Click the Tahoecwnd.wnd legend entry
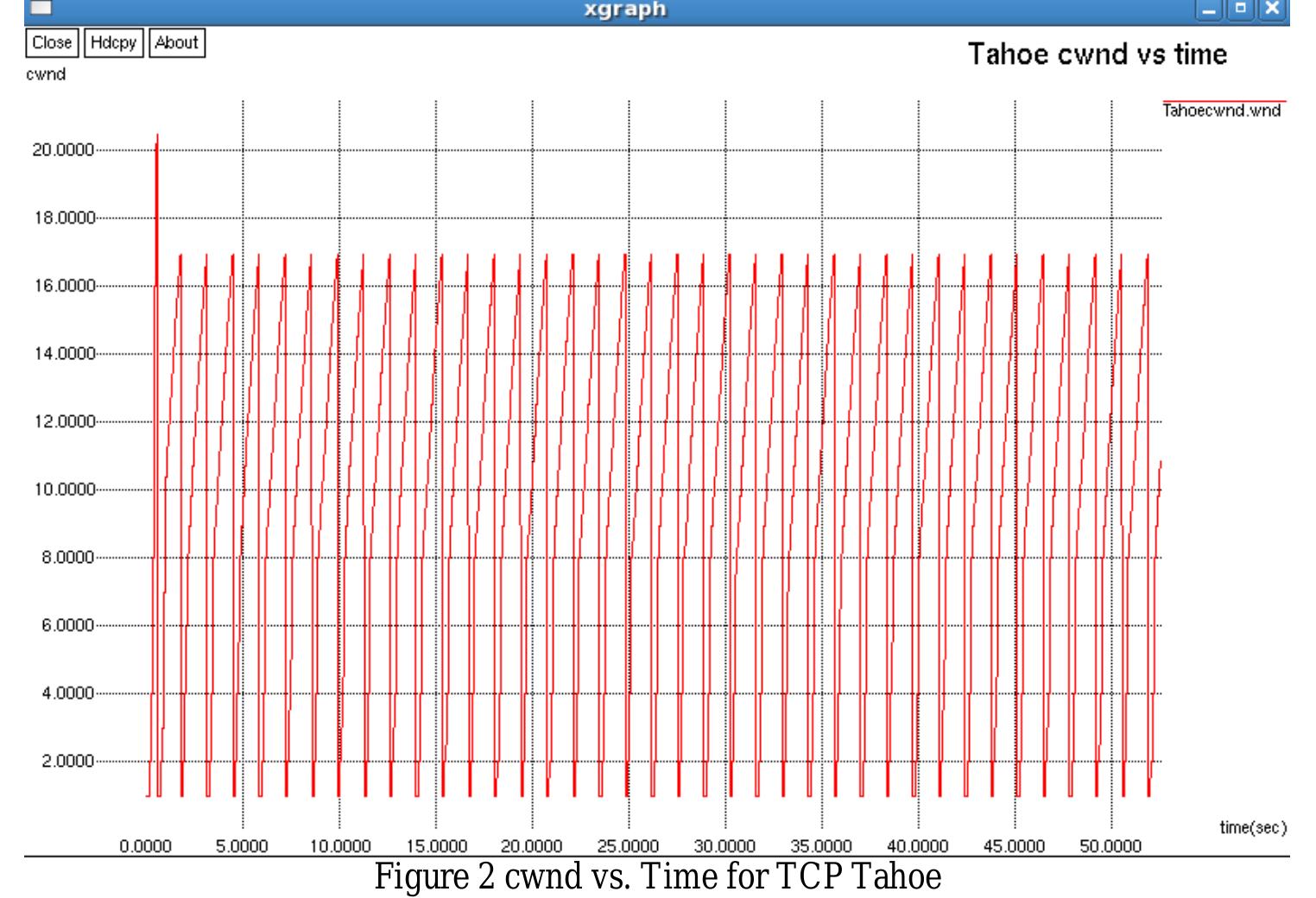Image resolution: width=1316 pixels, height=898 pixels. pyautogui.click(x=1222, y=111)
